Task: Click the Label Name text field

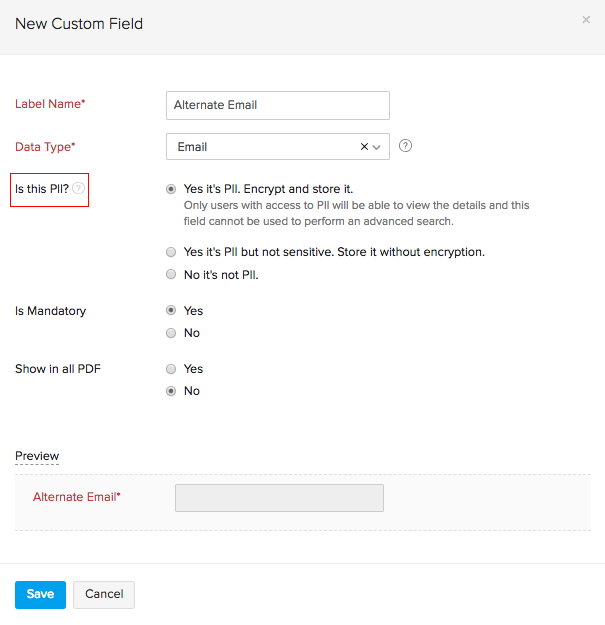Action: pyautogui.click(x=277, y=105)
